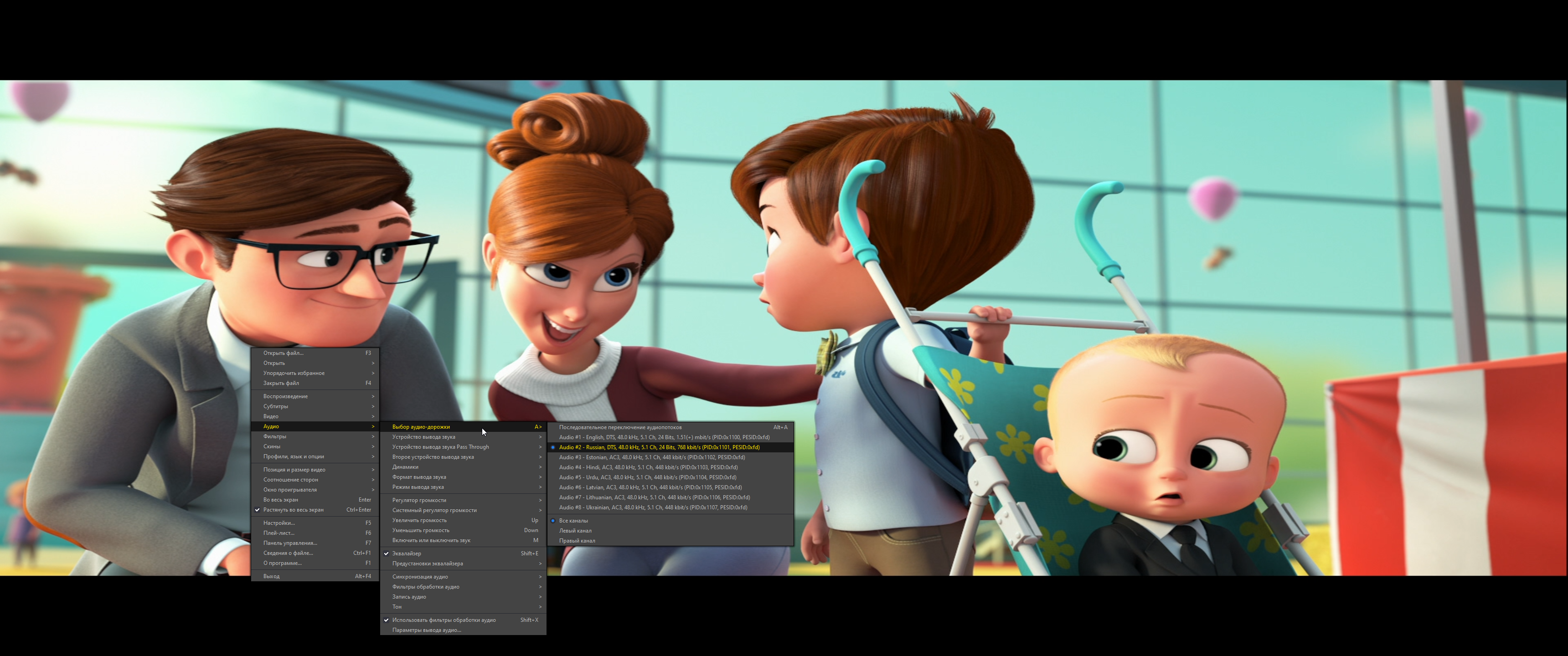Toggle the 'Эквалайзер' checkbox item

[407, 553]
